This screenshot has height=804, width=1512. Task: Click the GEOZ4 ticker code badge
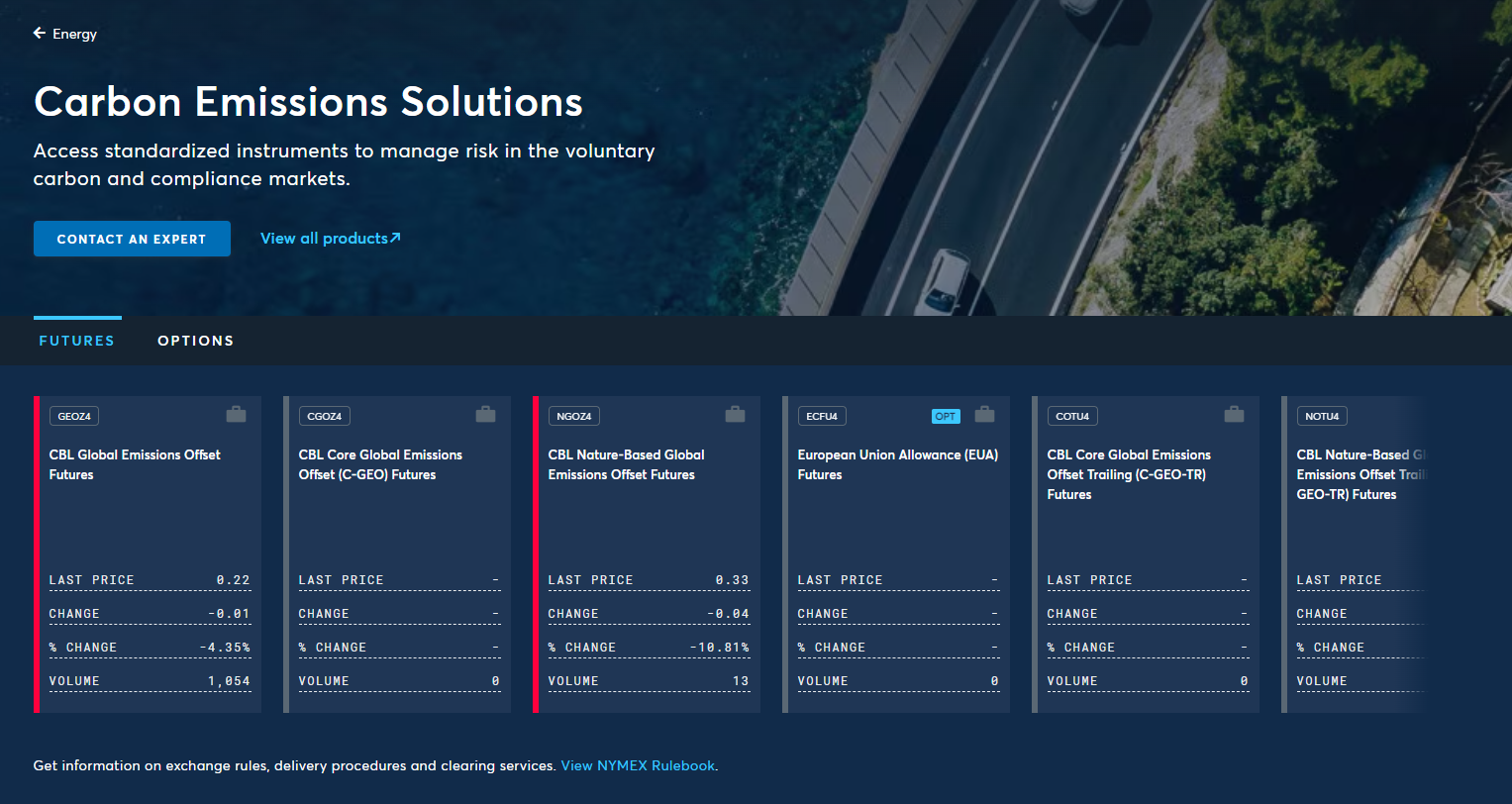point(74,416)
